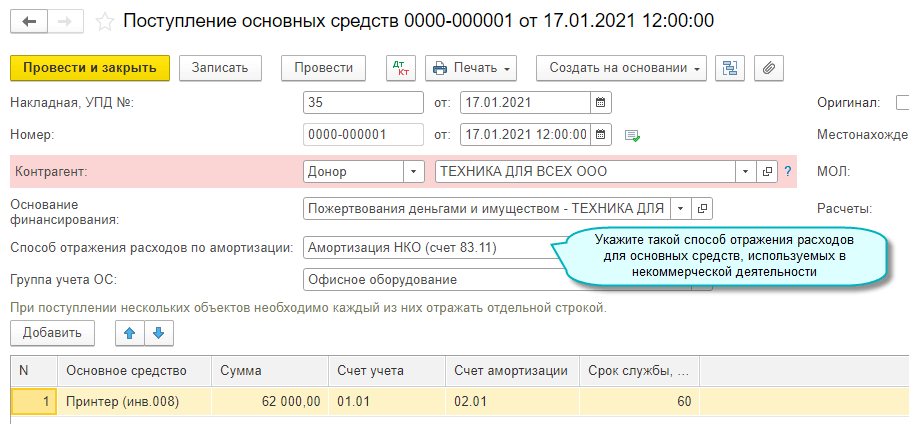
Task: Move row down with blue arrow
Action: click(x=159, y=333)
